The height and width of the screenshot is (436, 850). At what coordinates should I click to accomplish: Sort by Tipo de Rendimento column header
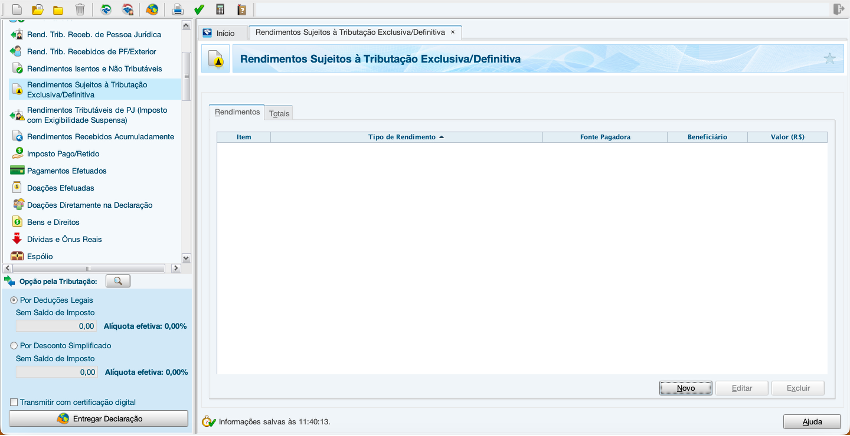(x=406, y=138)
